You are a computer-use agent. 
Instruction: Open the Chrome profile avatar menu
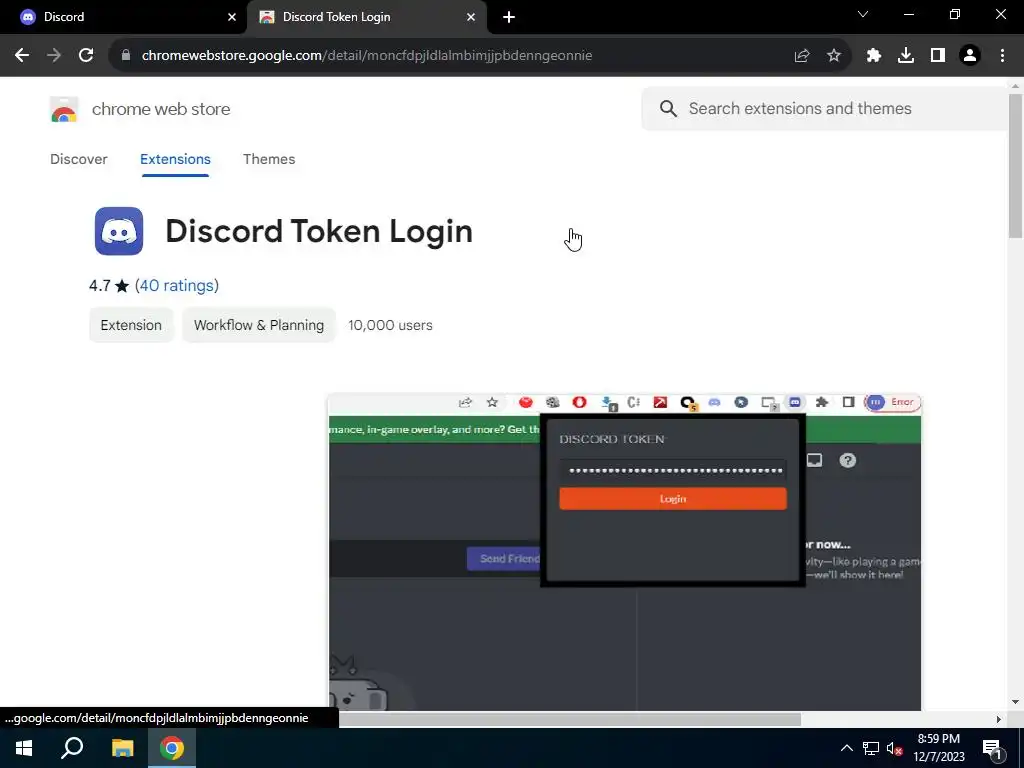pos(970,56)
